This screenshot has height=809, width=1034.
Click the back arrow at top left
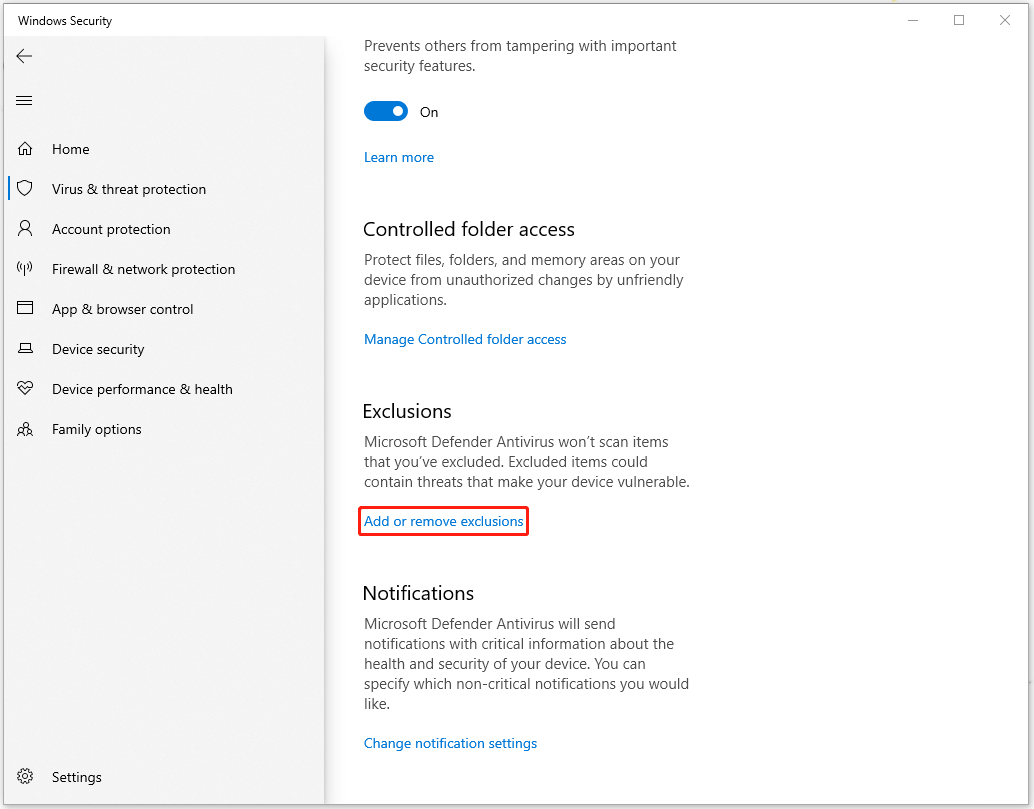(24, 56)
